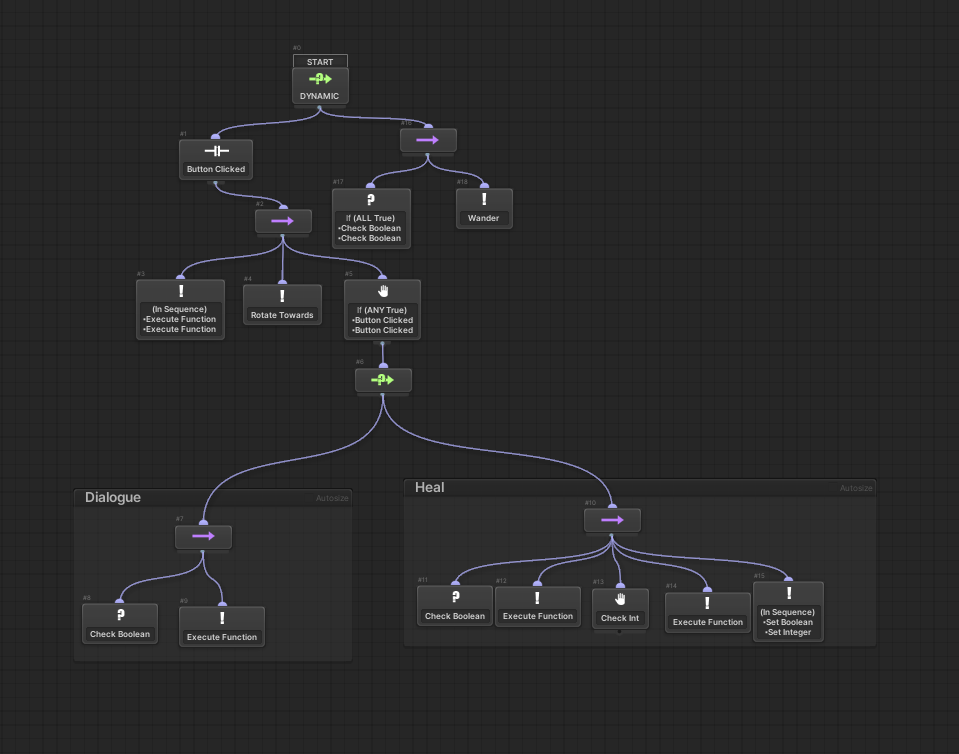This screenshot has width=959, height=754.
Task: Click the exclamation icon on the Set Boolean node
Action: [x=789, y=593]
